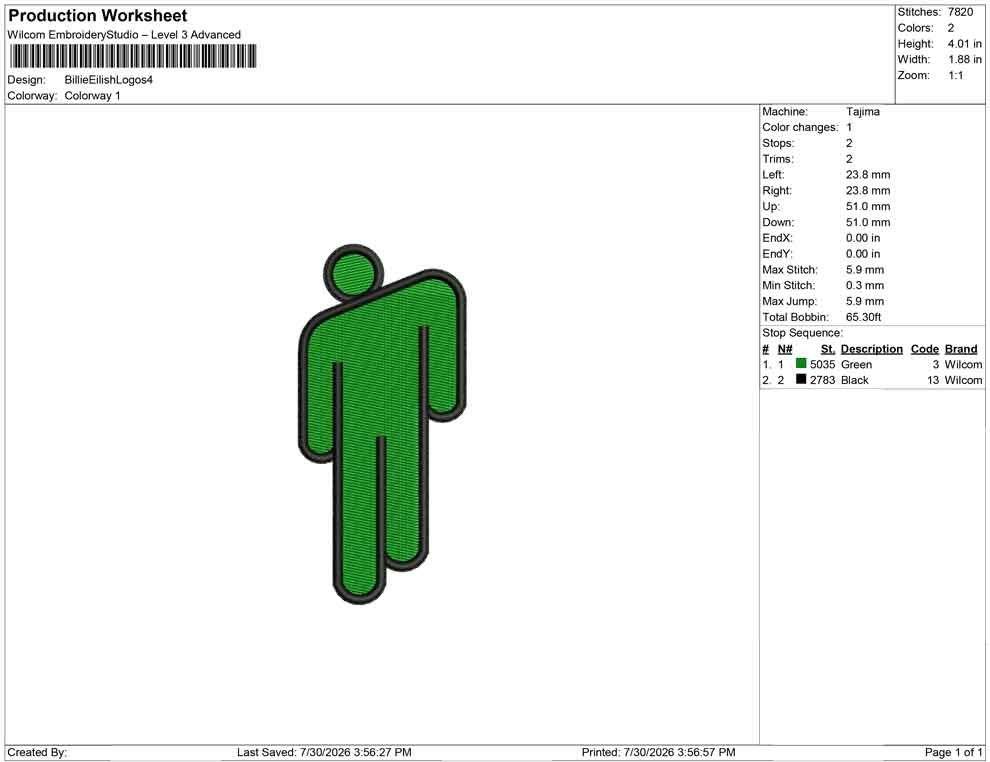Click the Page 1 of 1 label
990x762 pixels.
coord(953,753)
